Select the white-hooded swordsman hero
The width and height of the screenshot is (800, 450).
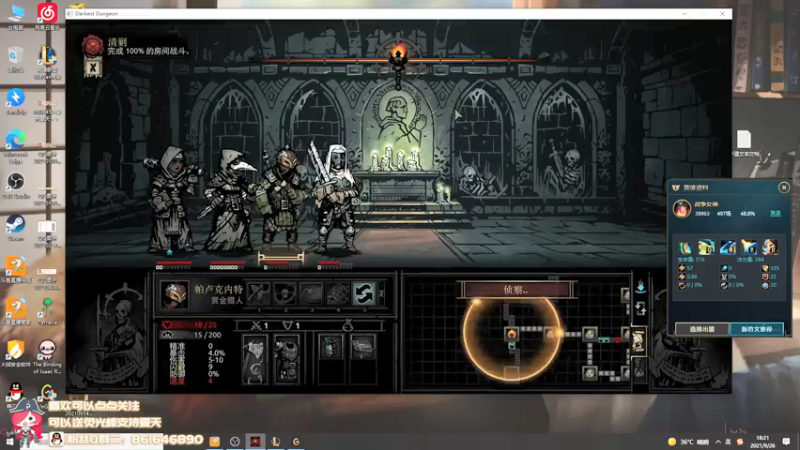pos(334,198)
